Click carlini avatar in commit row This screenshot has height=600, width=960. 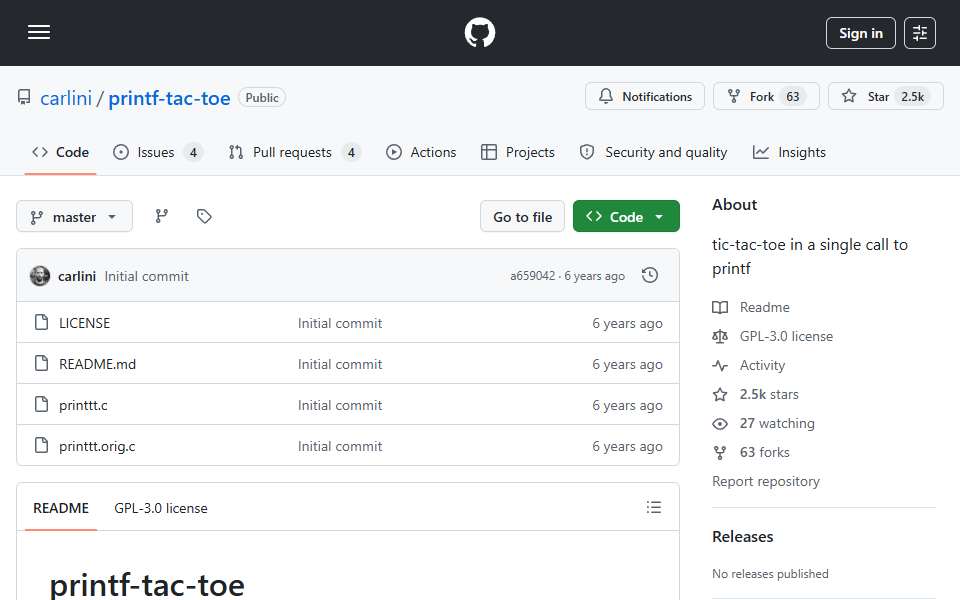tap(40, 276)
